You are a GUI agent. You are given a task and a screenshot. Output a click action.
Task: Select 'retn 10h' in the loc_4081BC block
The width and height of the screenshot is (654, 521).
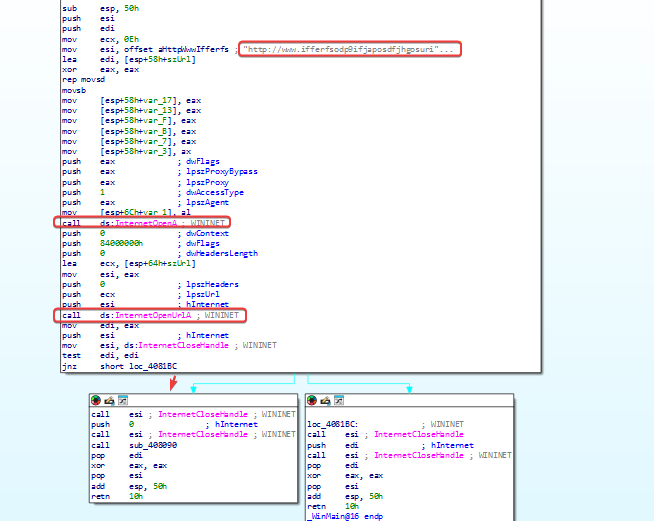(333, 506)
